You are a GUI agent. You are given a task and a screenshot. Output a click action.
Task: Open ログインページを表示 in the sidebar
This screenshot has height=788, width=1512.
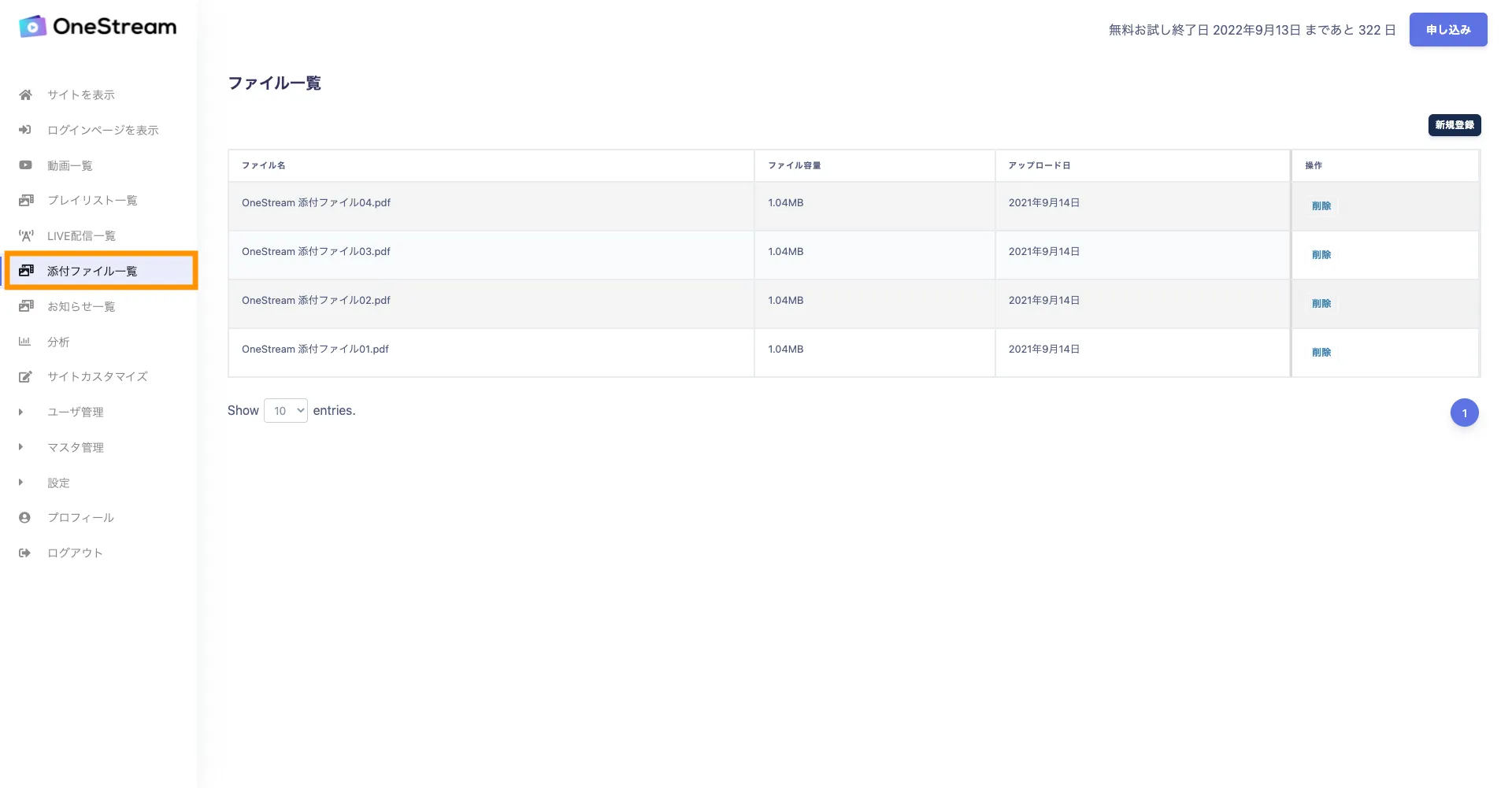click(103, 130)
